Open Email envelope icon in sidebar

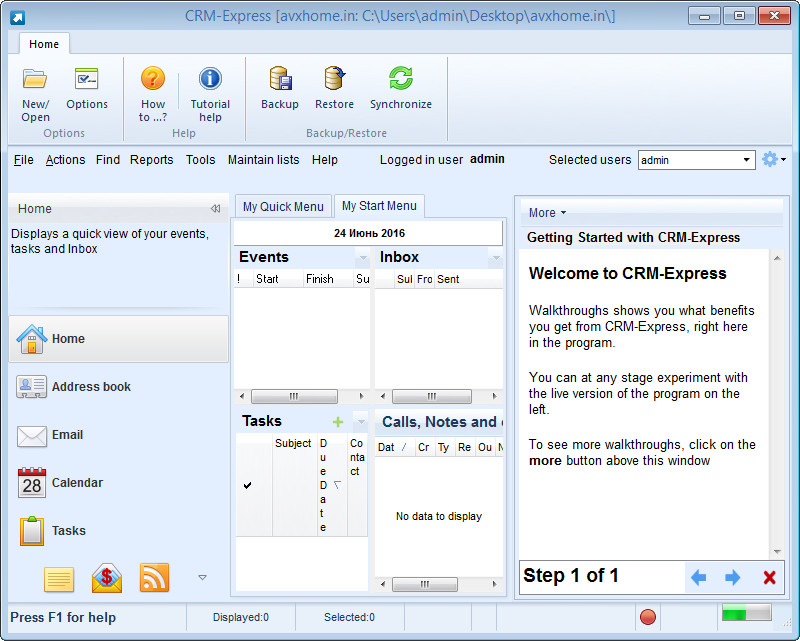point(32,435)
